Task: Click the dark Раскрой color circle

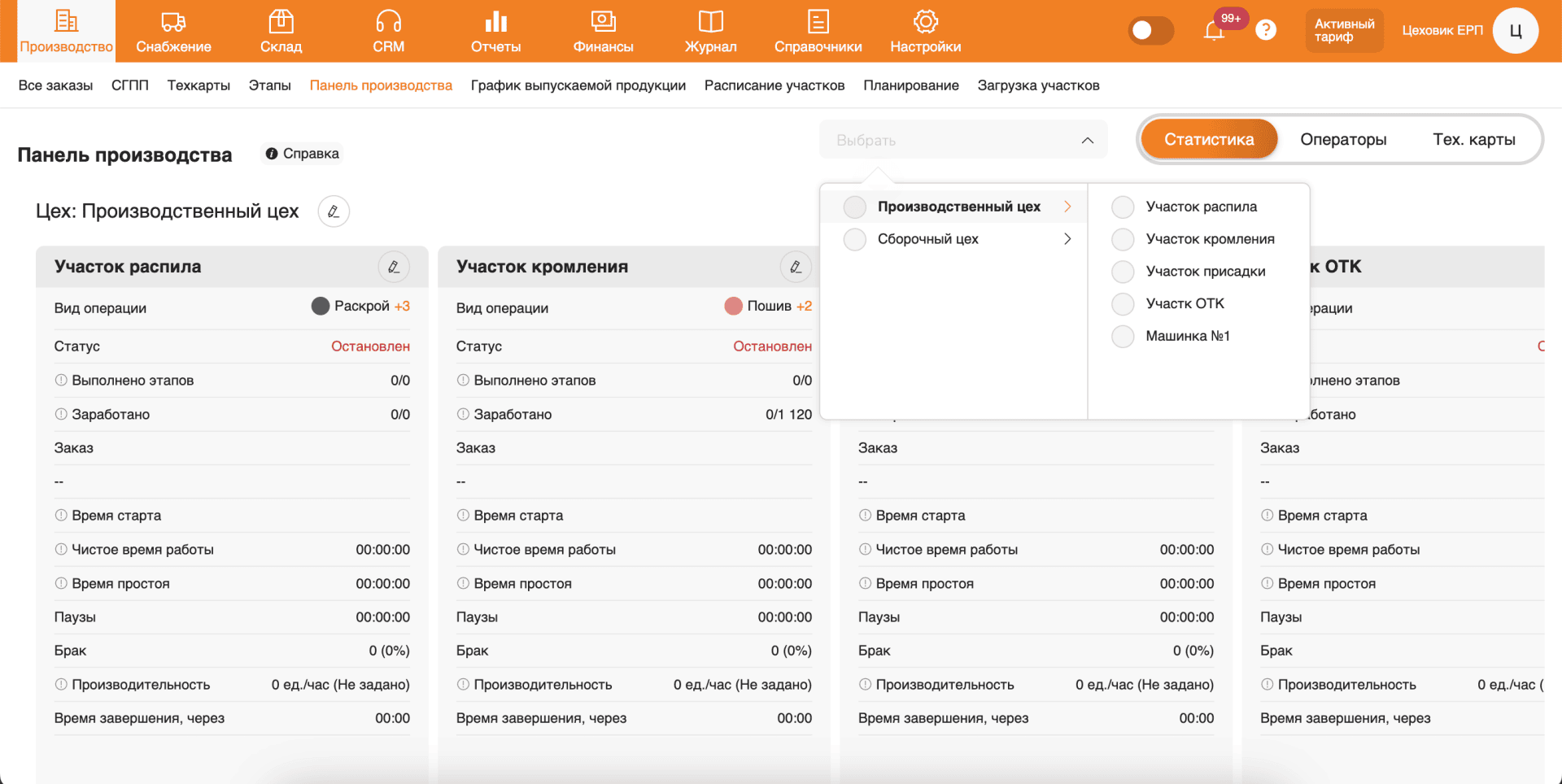Action: [321, 306]
